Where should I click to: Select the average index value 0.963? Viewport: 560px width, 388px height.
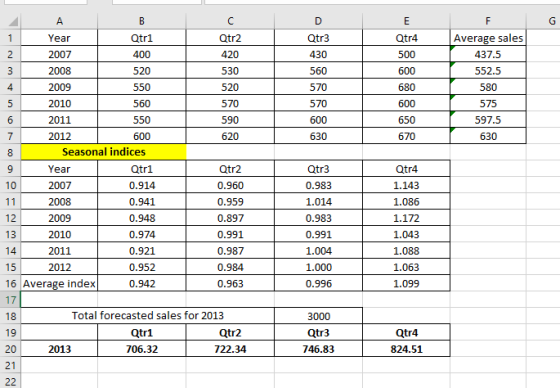coord(230,284)
